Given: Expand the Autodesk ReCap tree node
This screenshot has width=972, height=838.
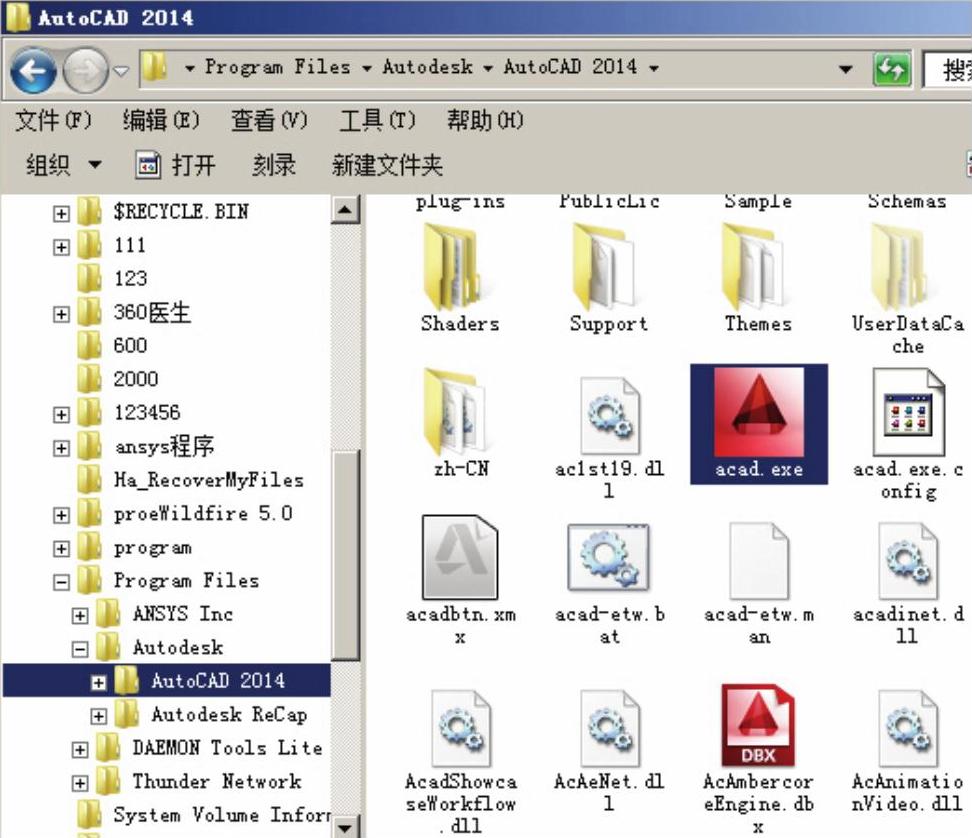Looking at the screenshot, I should tap(98, 716).
